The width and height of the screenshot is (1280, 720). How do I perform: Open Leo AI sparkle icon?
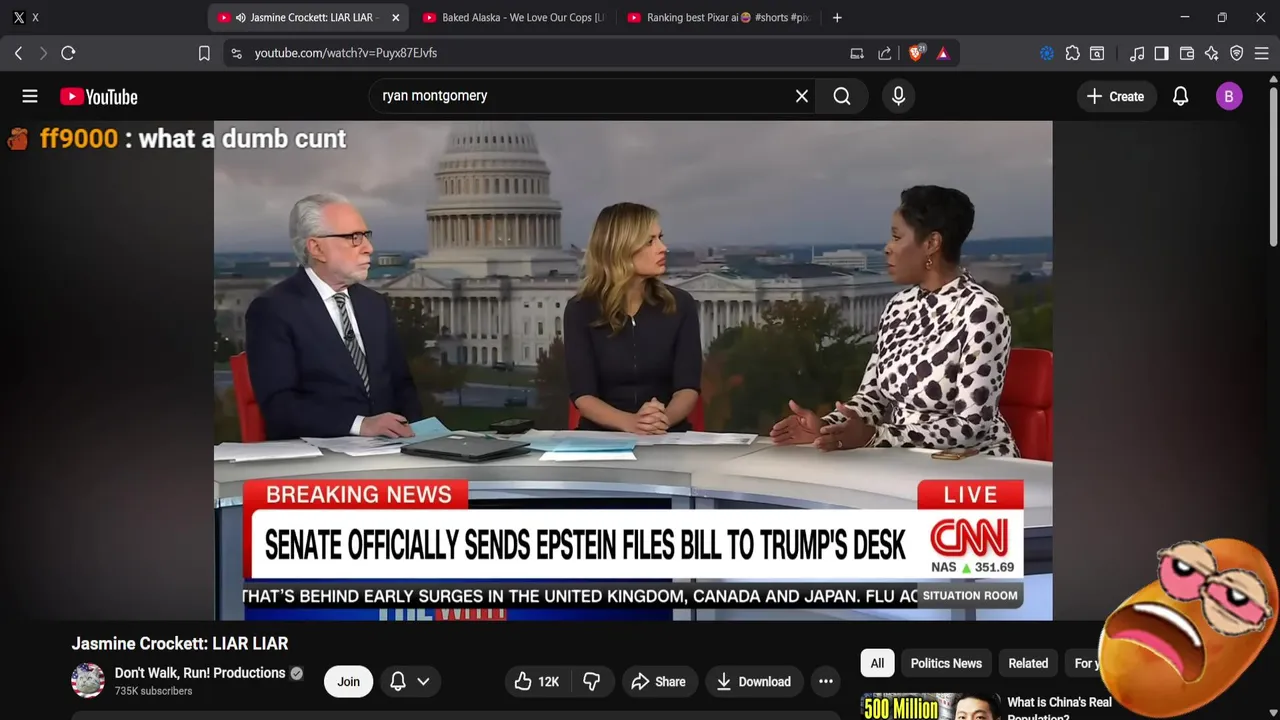click(1212, 53)
